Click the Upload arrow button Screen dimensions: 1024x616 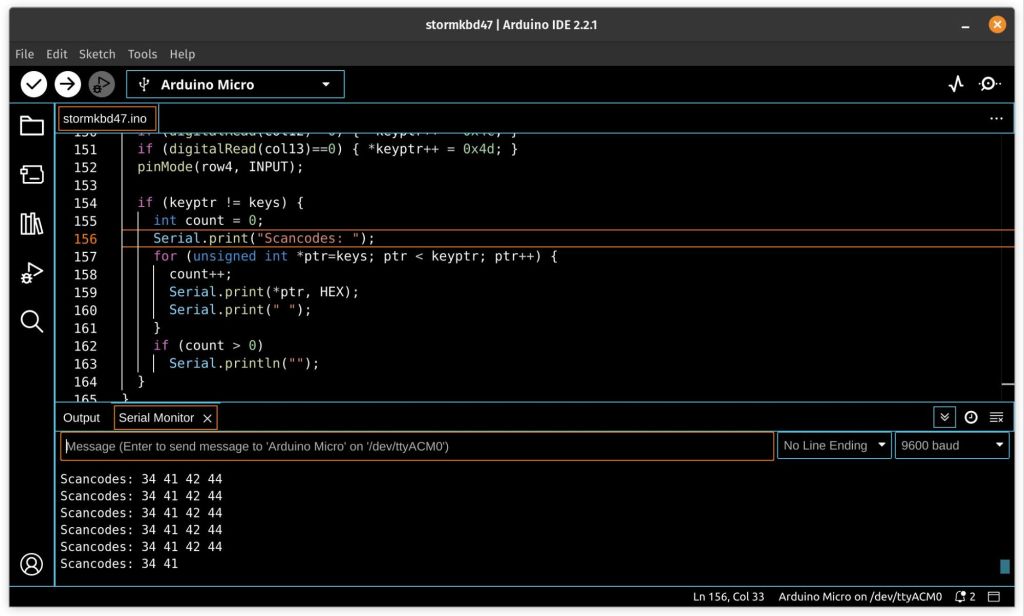pos(67,85)
